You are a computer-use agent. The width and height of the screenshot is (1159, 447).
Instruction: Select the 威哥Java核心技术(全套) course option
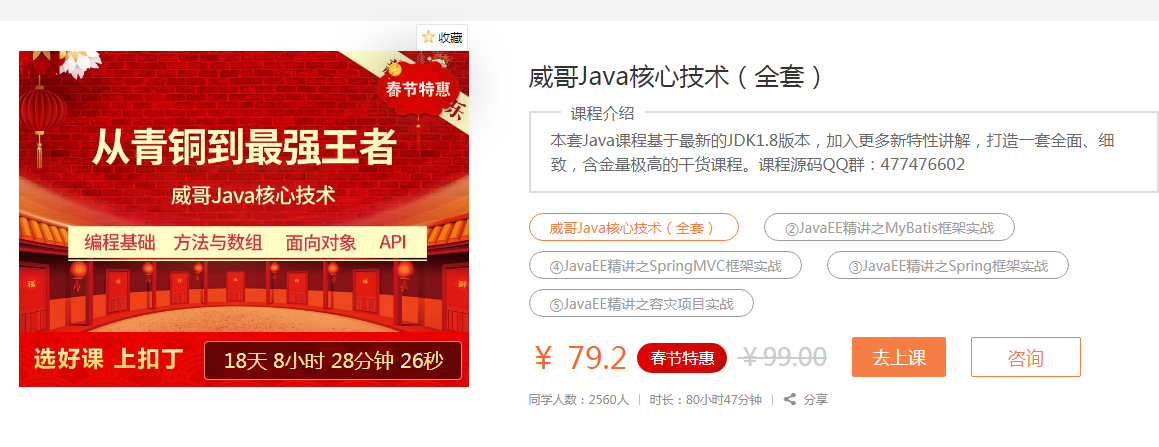[633, 228]
